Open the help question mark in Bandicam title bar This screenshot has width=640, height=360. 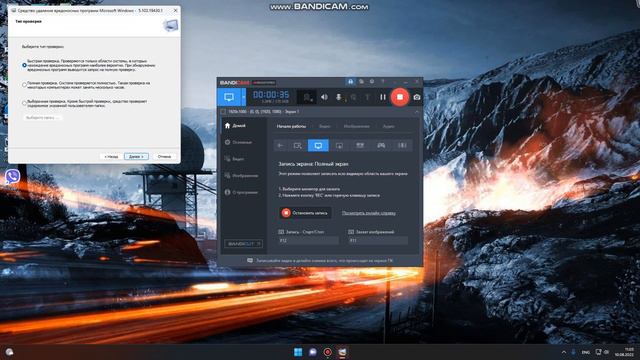point(382,82)
